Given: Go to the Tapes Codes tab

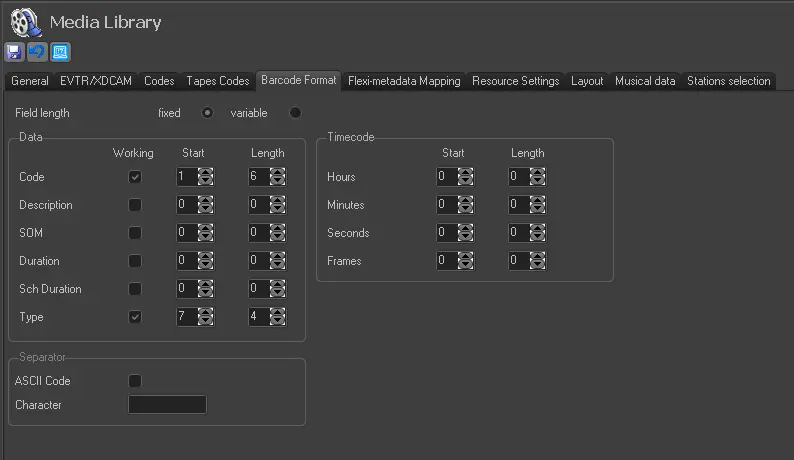Looking at the screenshot, I should [217, 81].
